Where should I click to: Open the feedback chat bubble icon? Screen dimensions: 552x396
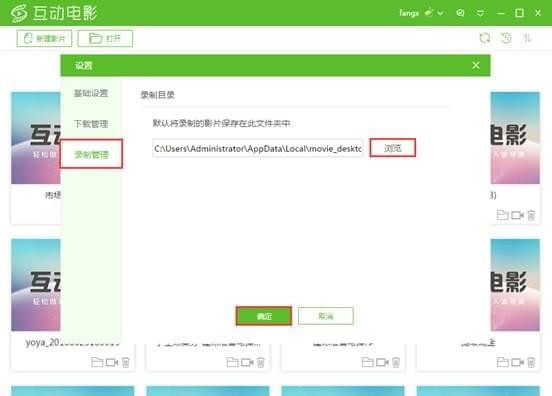click(460, 13)
